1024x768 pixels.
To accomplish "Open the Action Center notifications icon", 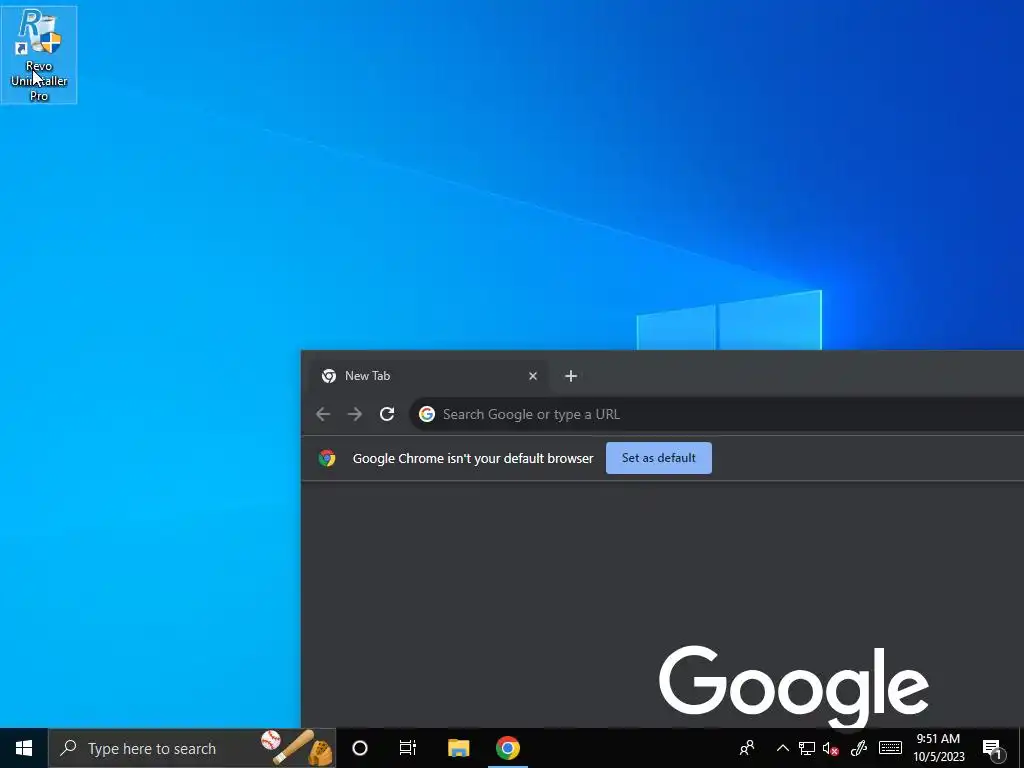I will (x=992, y=748).
